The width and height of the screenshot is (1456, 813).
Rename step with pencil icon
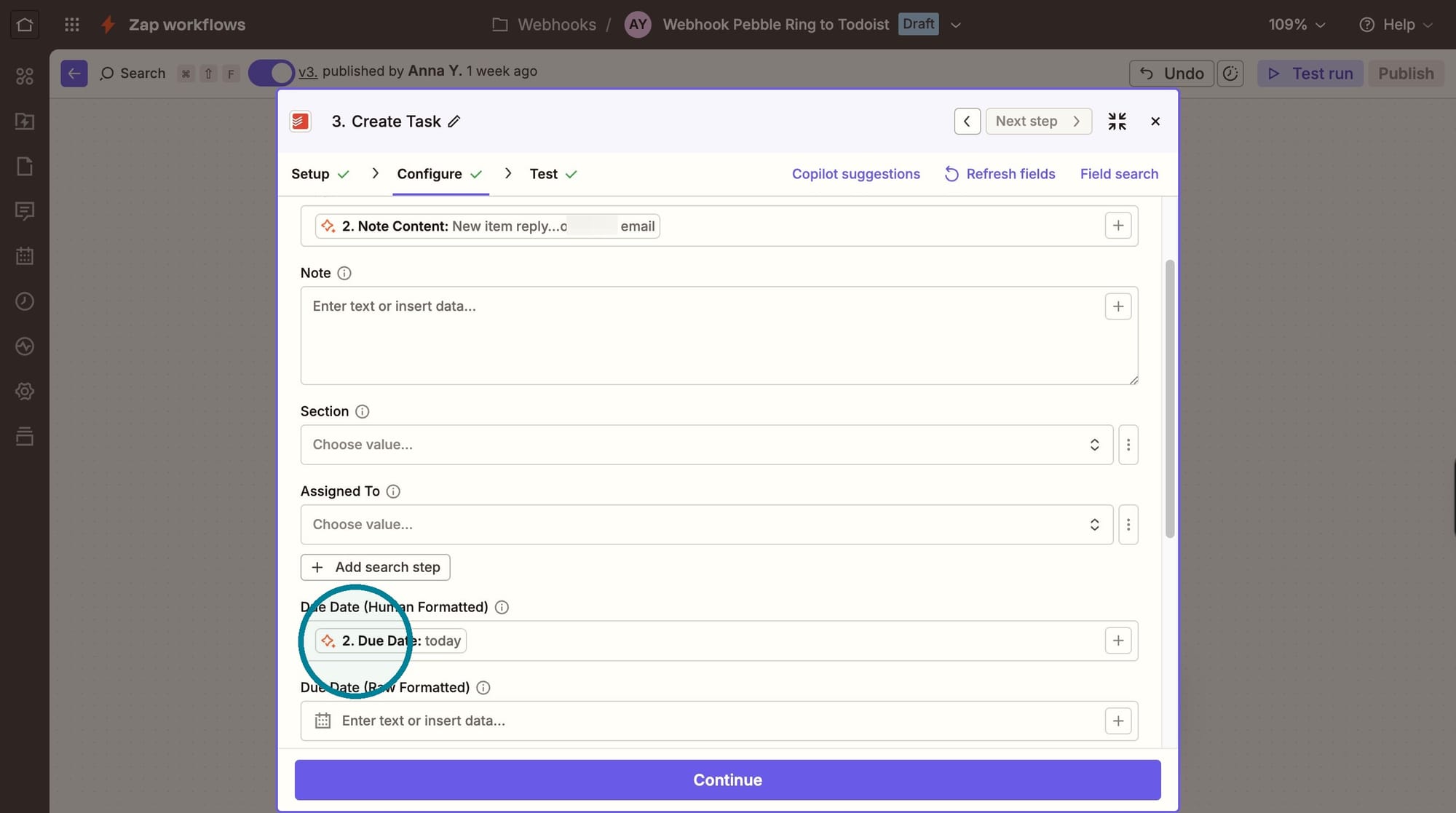click(454, 122)
